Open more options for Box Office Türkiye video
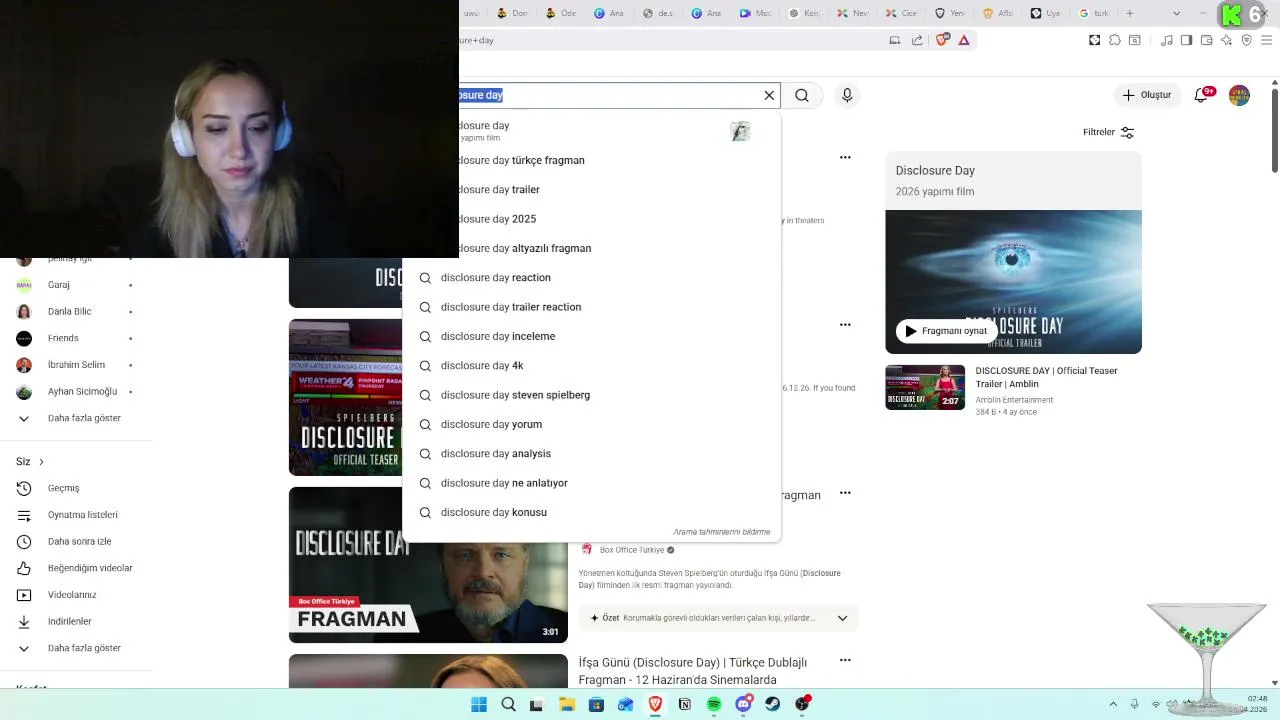Image resolution: width=1280 pixels, height=720 pixels. (845, 493)
